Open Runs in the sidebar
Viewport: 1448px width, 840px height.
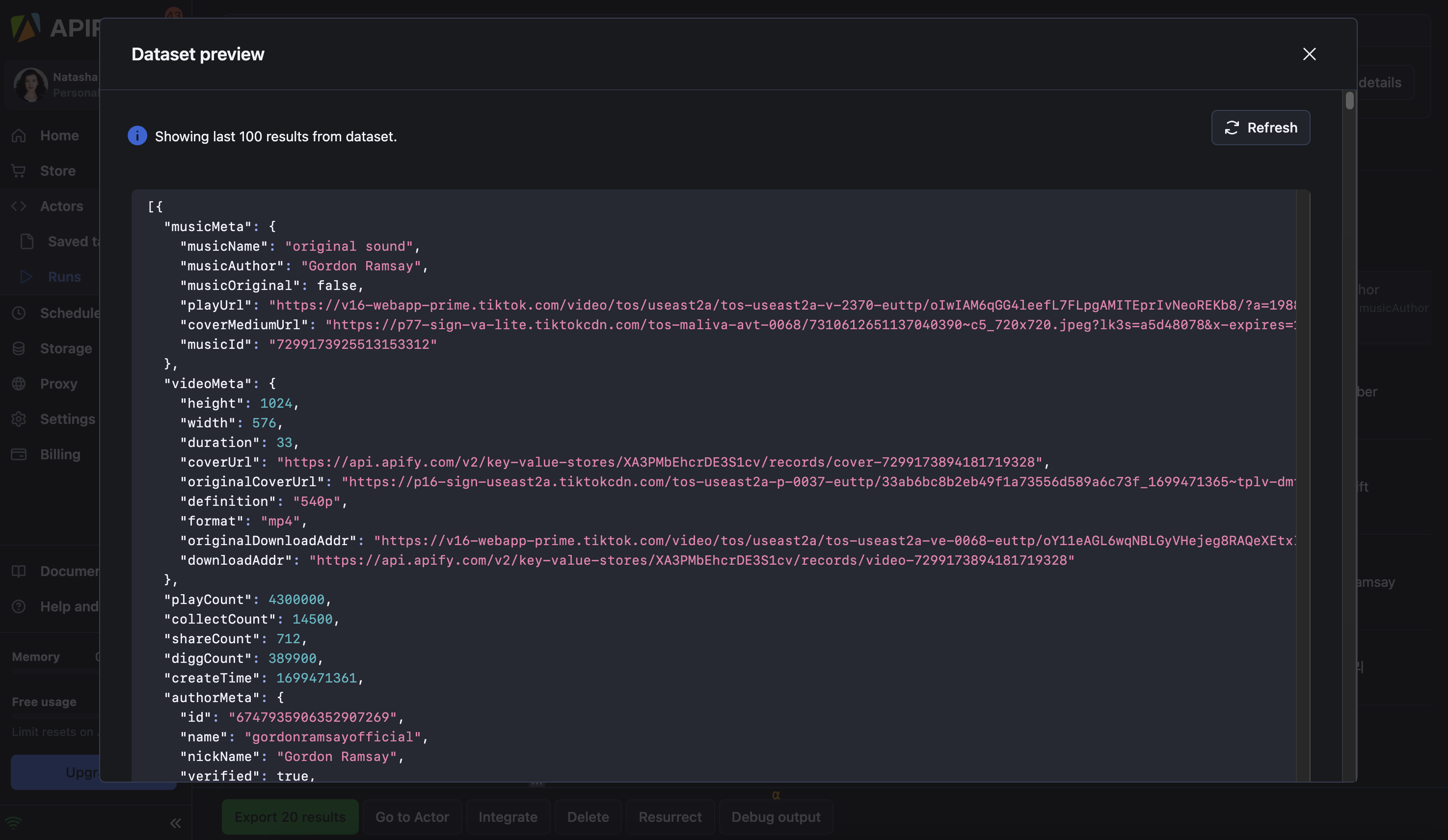64,277
